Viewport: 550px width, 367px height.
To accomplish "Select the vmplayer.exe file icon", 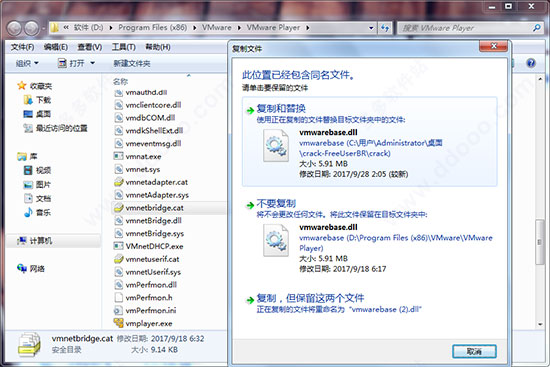I will [x=119, y=323].
